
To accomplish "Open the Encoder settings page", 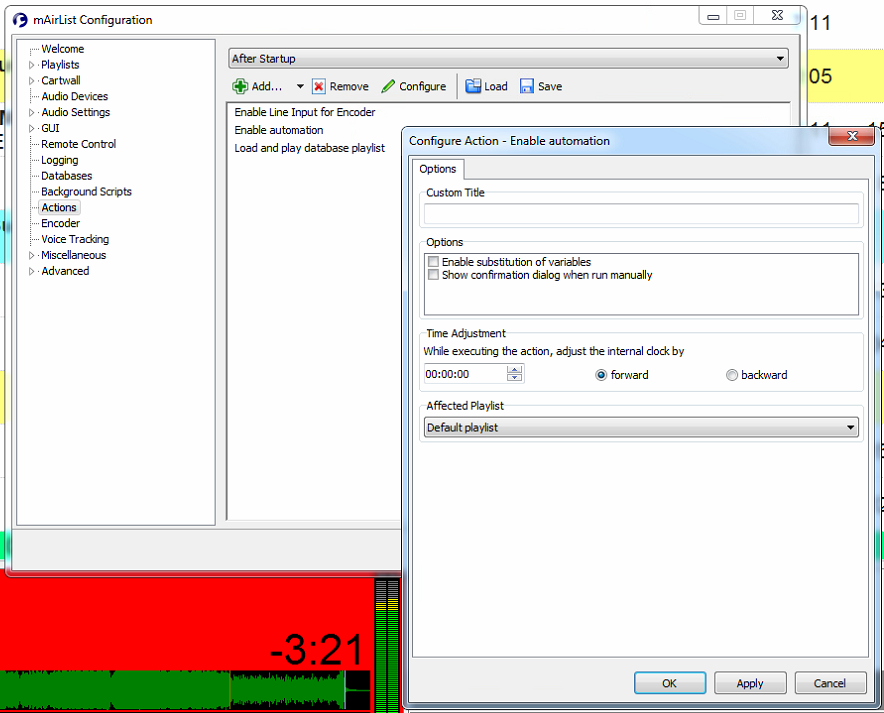I will (60, 223).
